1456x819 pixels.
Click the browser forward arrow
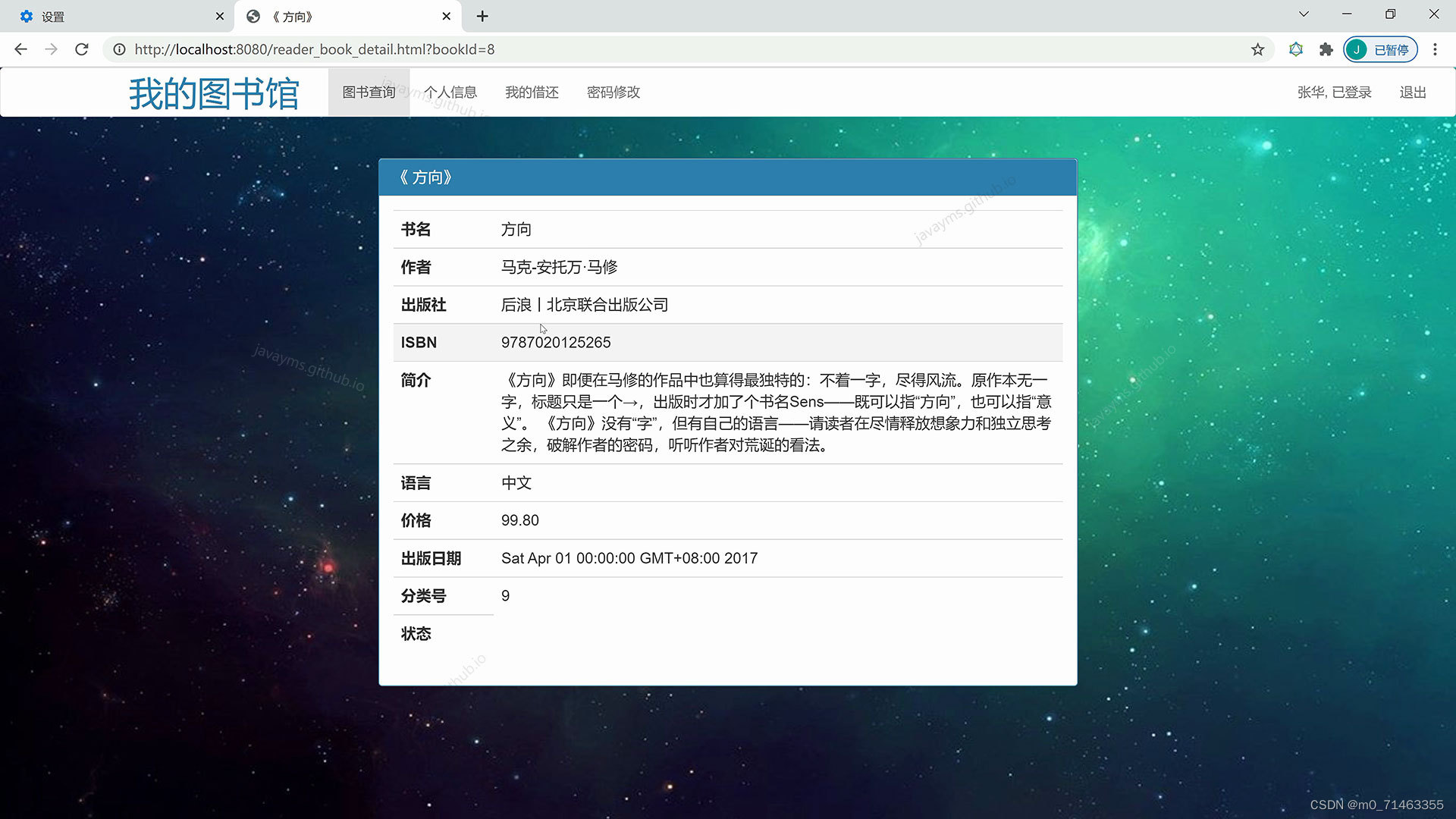[51, 49]
